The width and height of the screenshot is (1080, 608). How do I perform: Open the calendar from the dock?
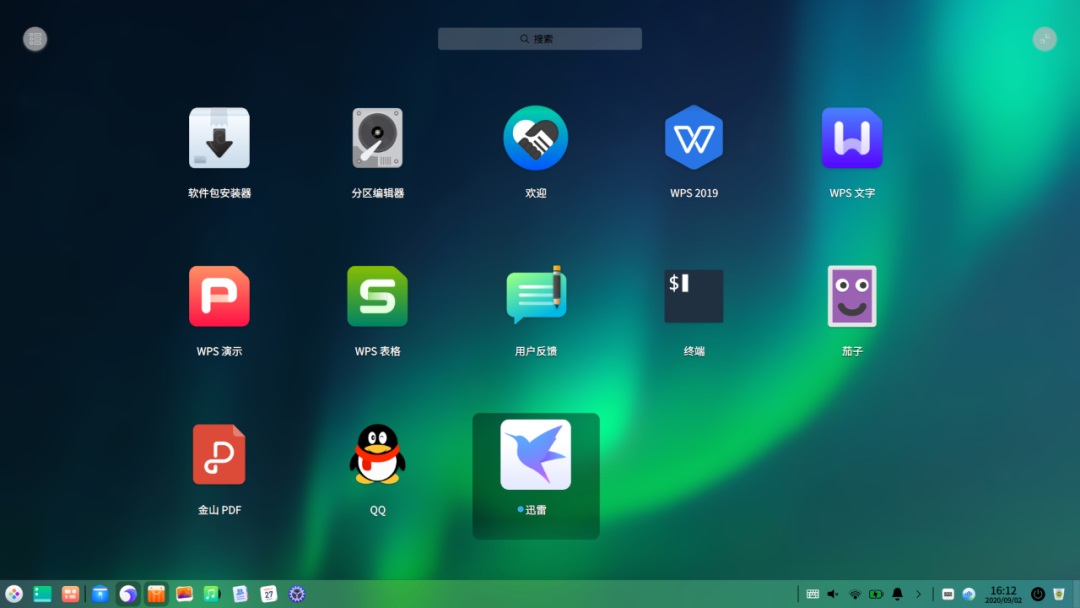268,594
